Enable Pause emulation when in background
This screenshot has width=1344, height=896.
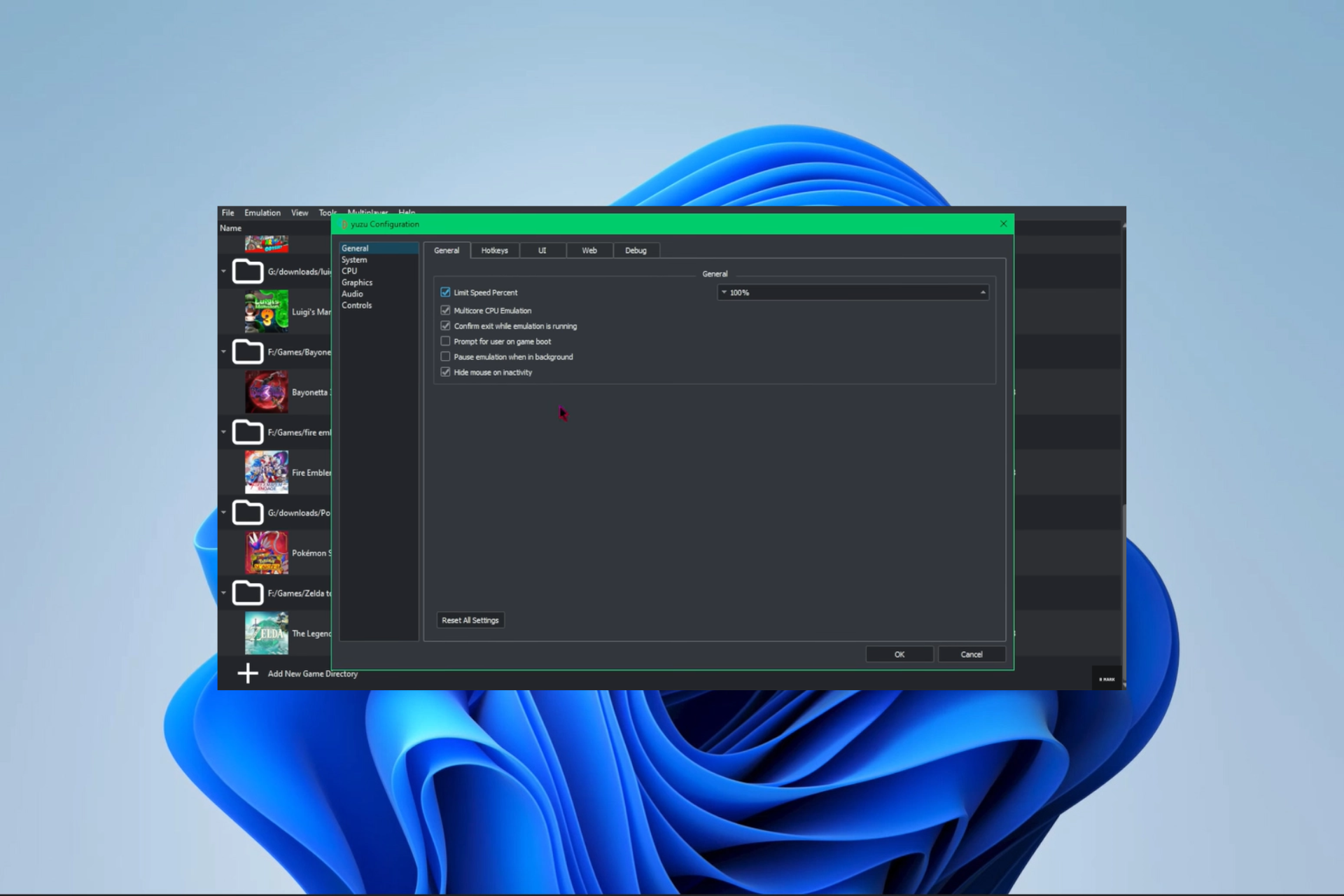point(445,356)
